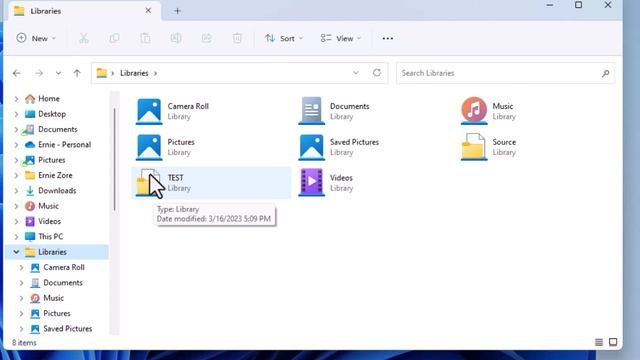Switch to details view in status bar
640x360 pixels.
pos(599,342)
